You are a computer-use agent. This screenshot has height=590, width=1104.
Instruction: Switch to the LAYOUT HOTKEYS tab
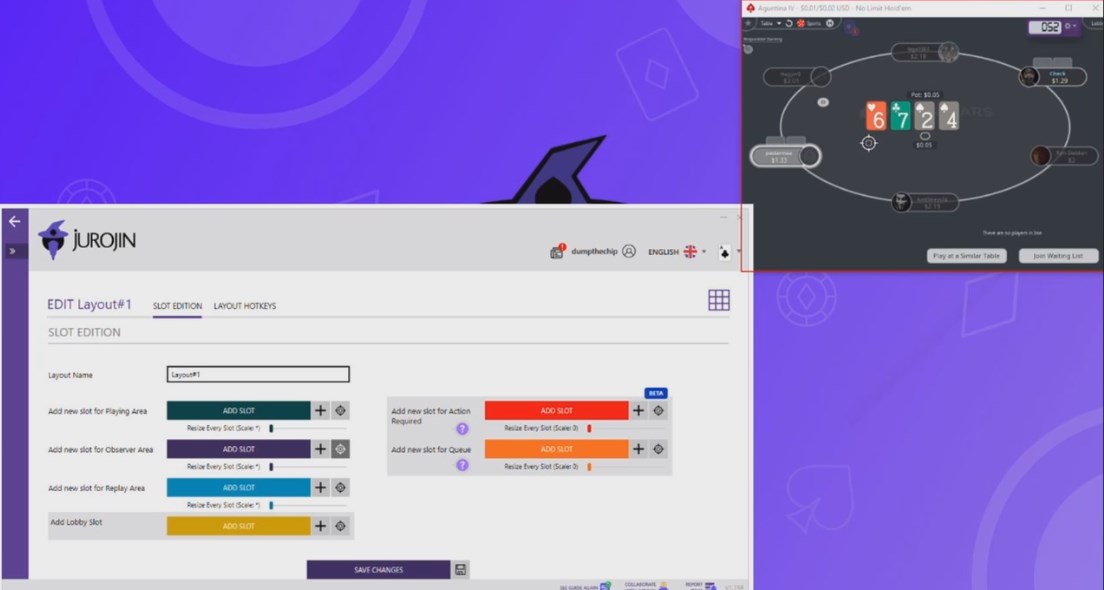point(246,306)
